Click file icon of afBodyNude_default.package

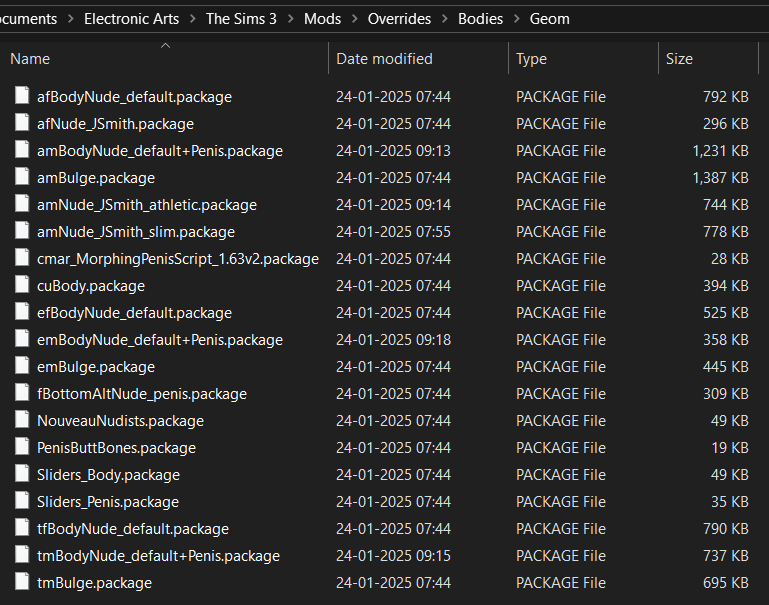(22, 96)
